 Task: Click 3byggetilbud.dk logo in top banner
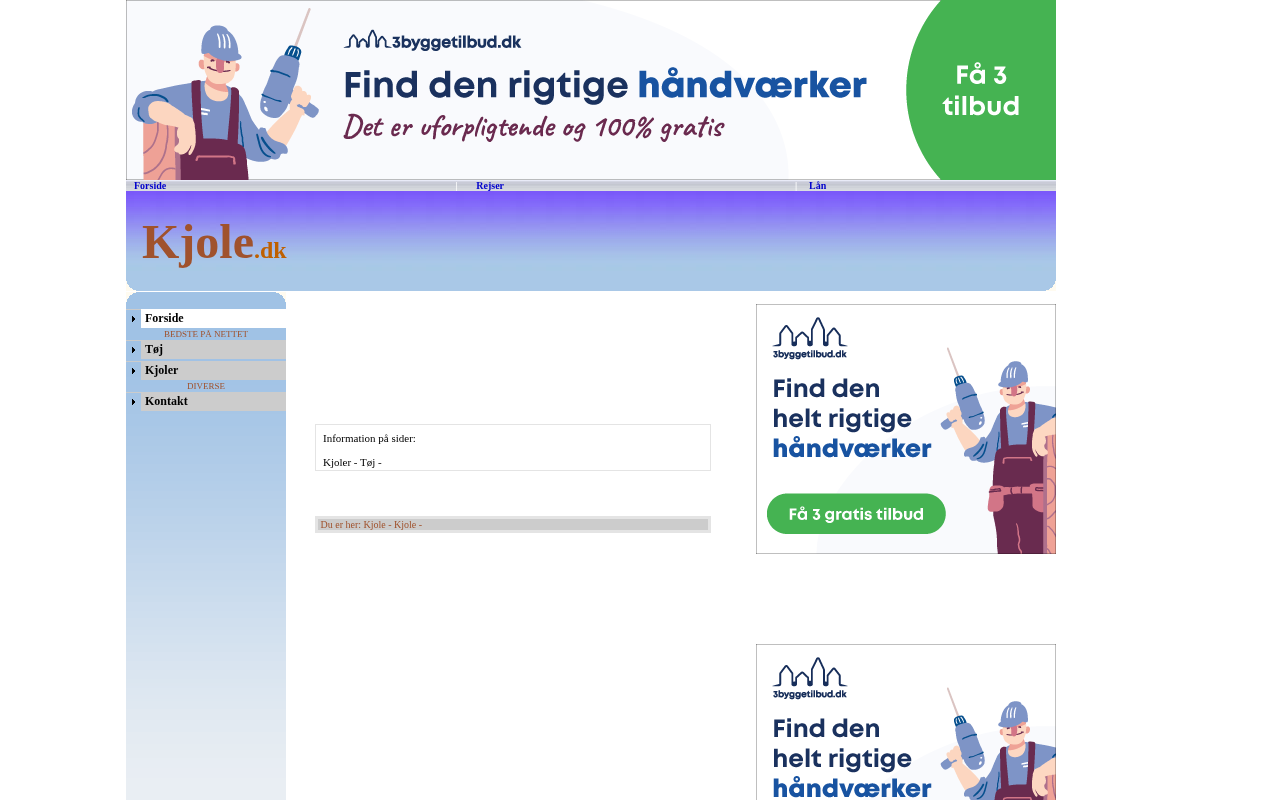click(432, 40)
